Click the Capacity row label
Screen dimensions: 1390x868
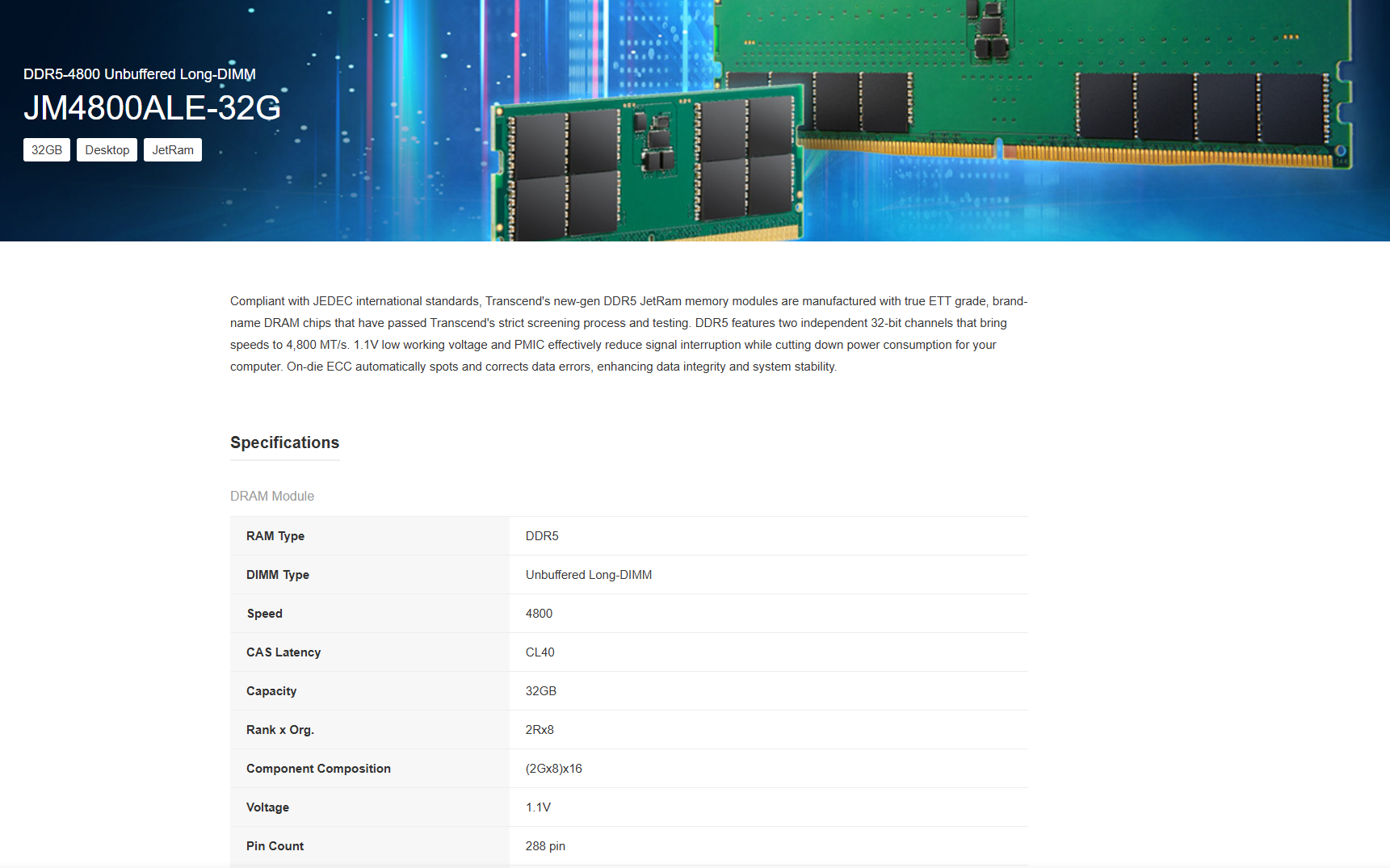pos(271,691)
